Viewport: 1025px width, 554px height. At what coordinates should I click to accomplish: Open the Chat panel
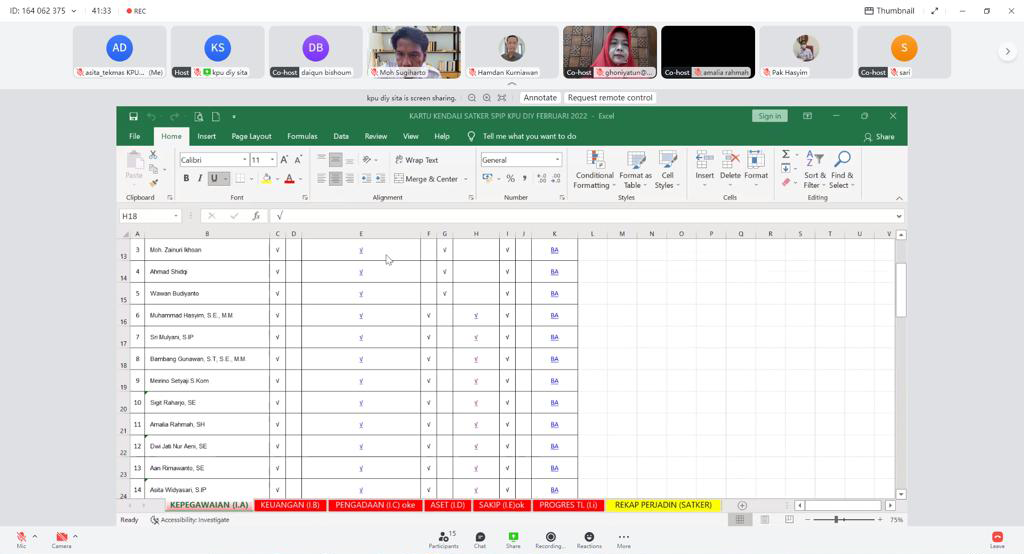[480, 538]
